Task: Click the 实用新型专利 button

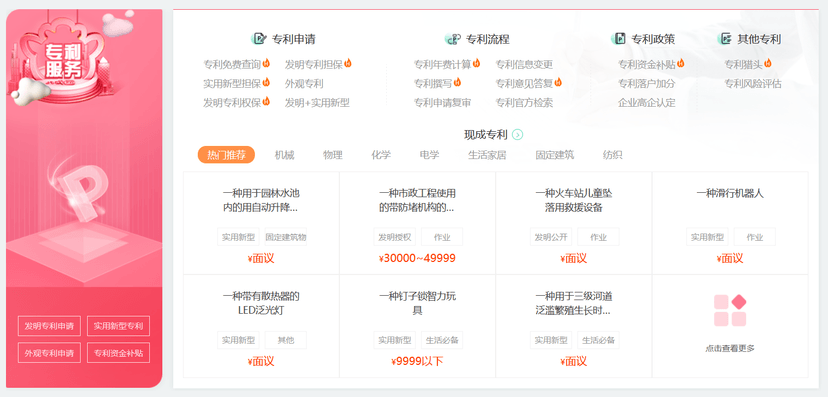Action: coord(118,326)
